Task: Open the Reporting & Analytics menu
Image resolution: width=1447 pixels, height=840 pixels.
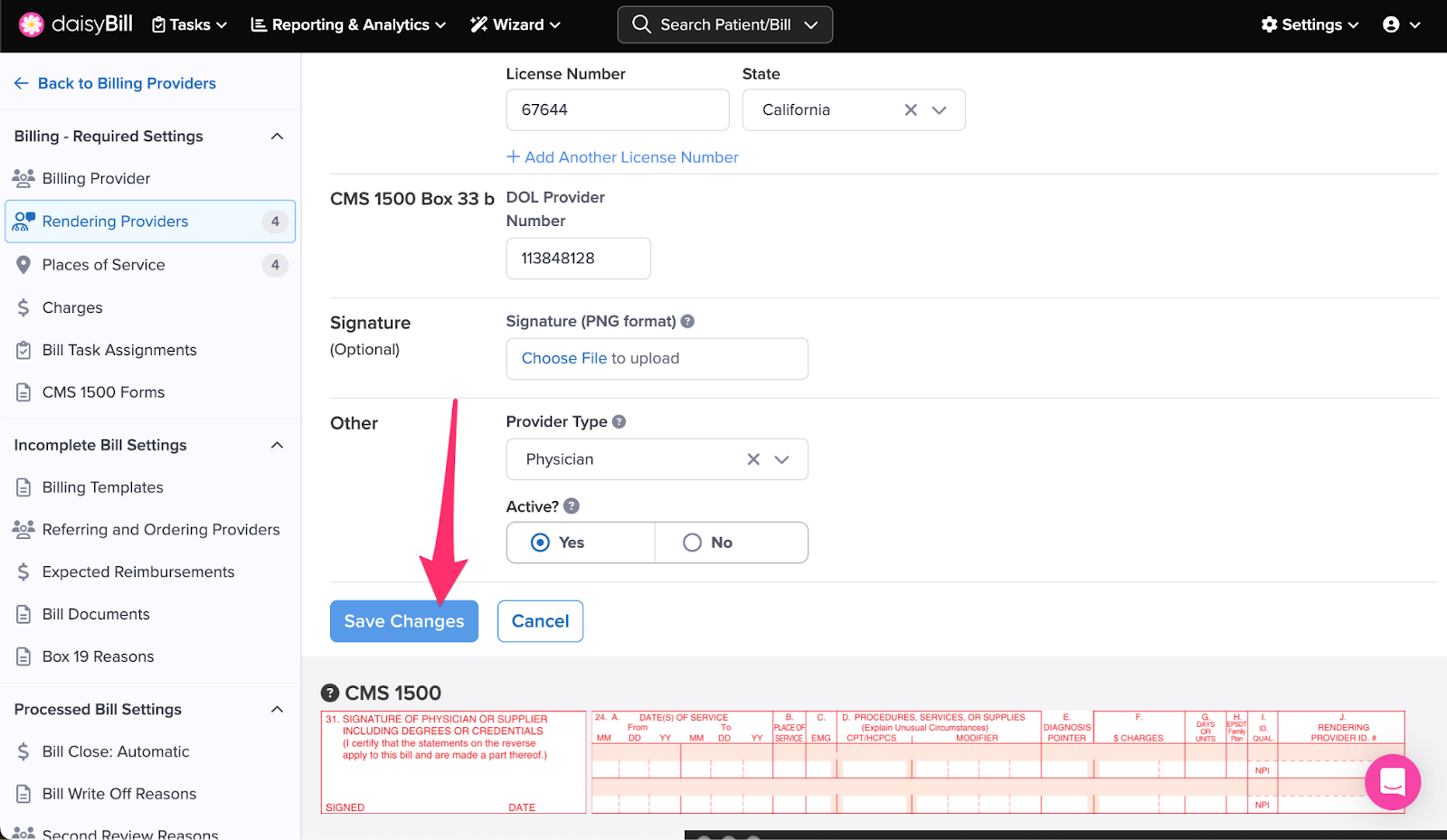Action: 349,24
